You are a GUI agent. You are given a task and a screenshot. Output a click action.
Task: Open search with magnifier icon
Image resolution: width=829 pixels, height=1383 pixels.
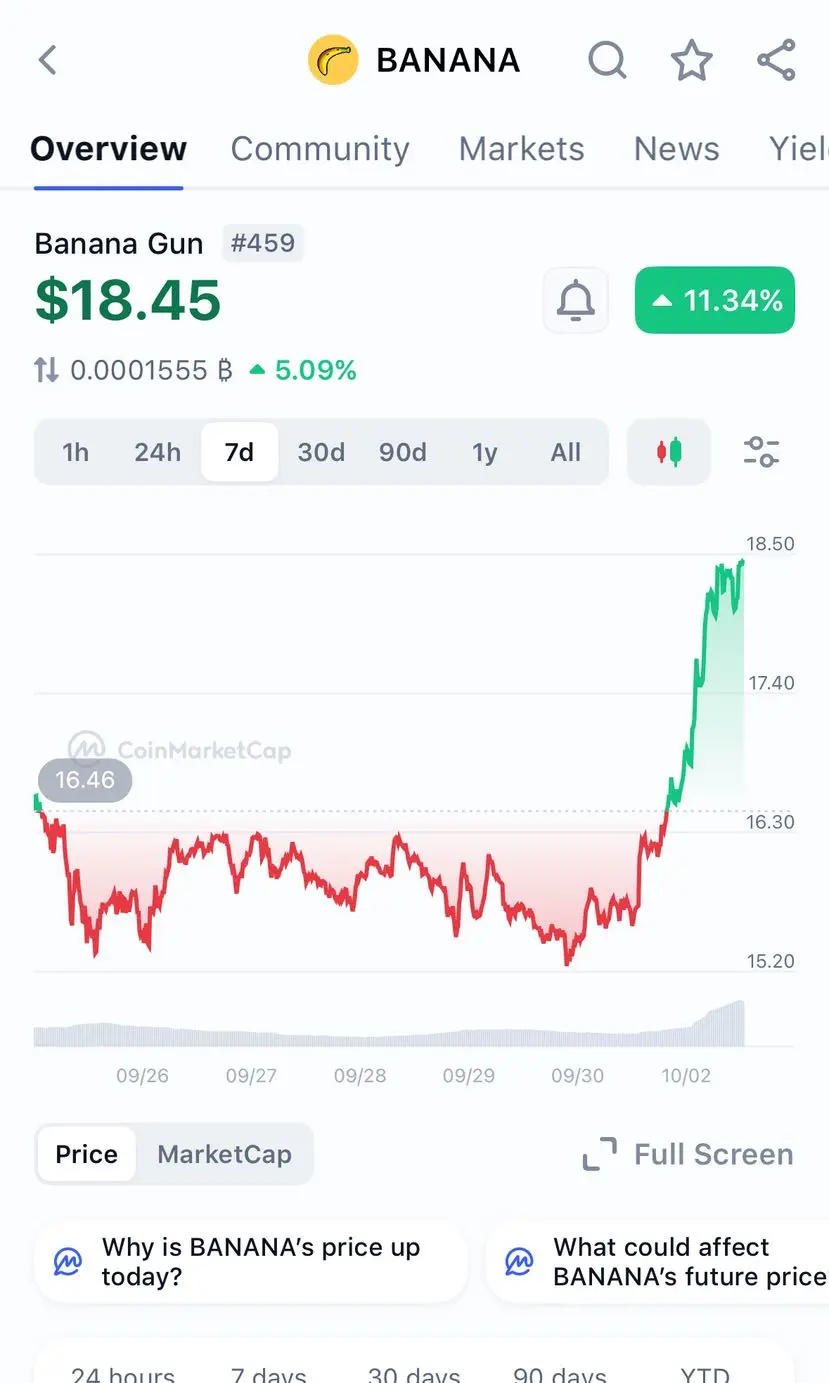click(607, 61)
